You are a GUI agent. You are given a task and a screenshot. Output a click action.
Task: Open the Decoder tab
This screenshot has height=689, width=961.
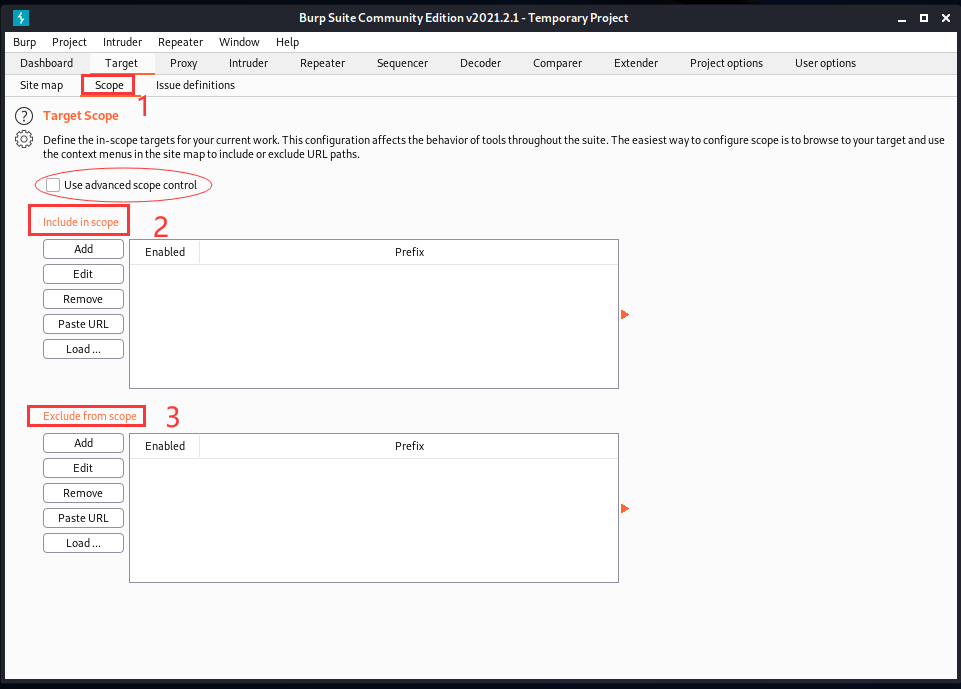click(480, 63)
